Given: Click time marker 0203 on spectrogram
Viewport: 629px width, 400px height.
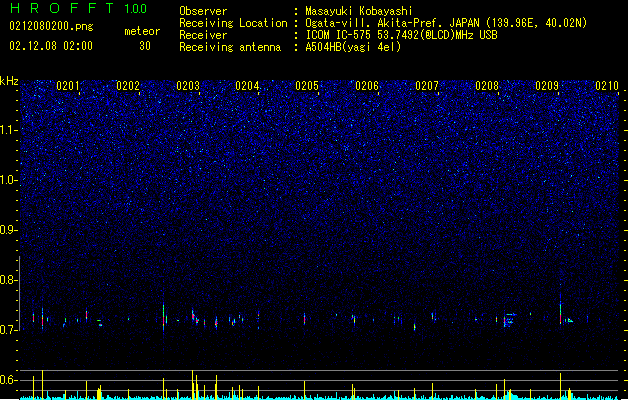Looking at the screenshot, I should click(188, 86).
